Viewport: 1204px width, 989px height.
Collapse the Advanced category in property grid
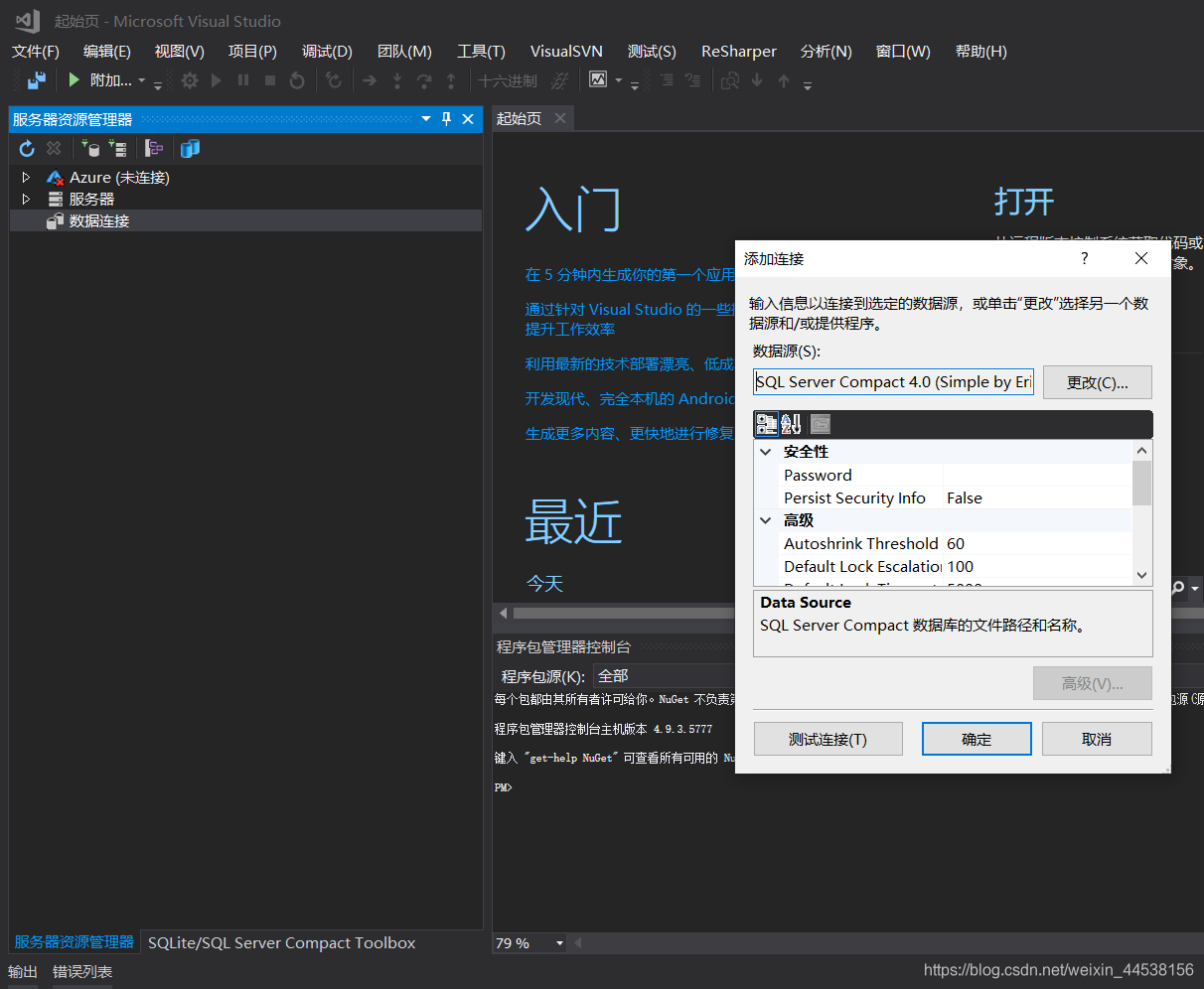pos(766,520)
